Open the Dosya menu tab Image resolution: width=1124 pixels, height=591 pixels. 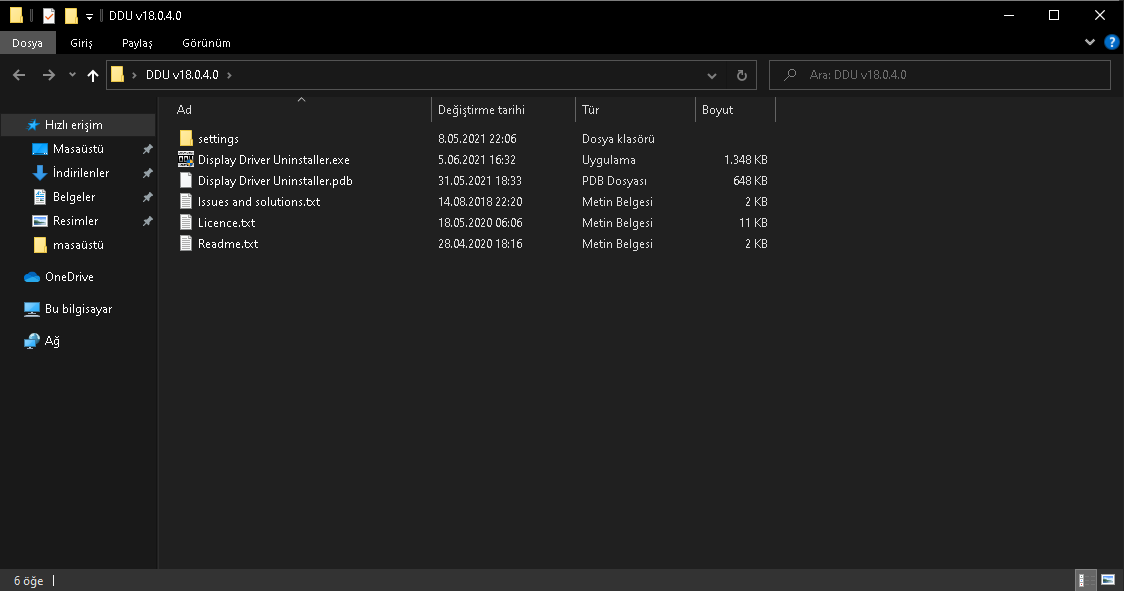(x=27, y=43)
